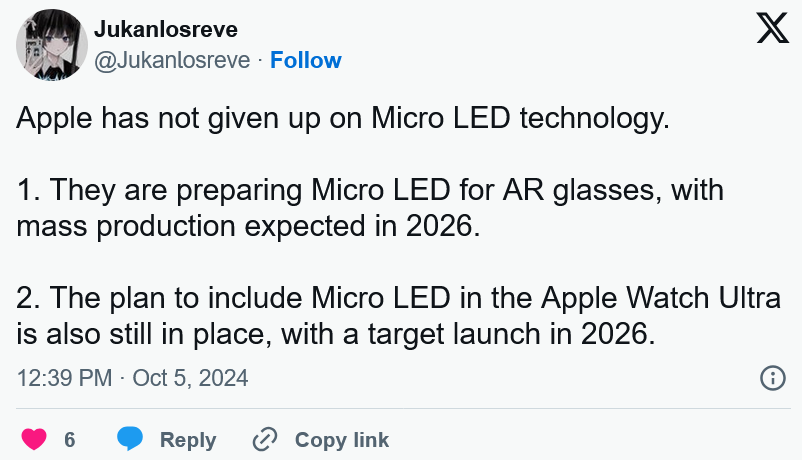This screenshot has height=460, width=802.
Task: View the like count number 6
Action: point(70,440)
